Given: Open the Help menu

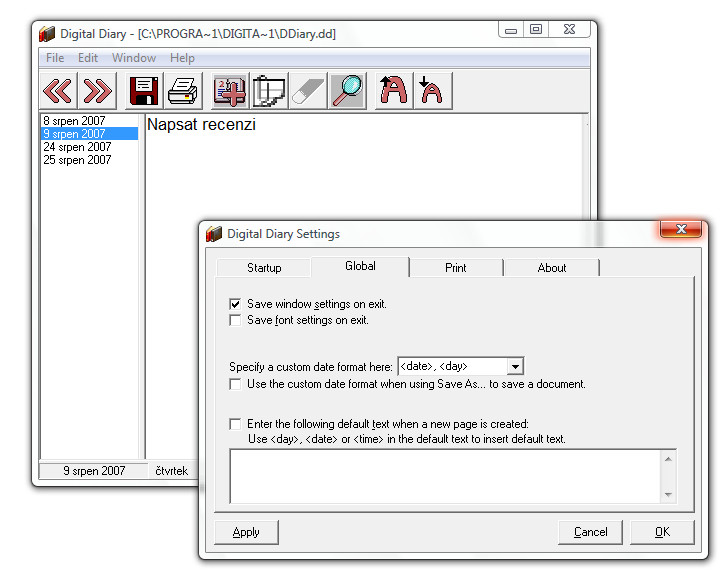Looking at the screenshot, I should click(182, 58).
